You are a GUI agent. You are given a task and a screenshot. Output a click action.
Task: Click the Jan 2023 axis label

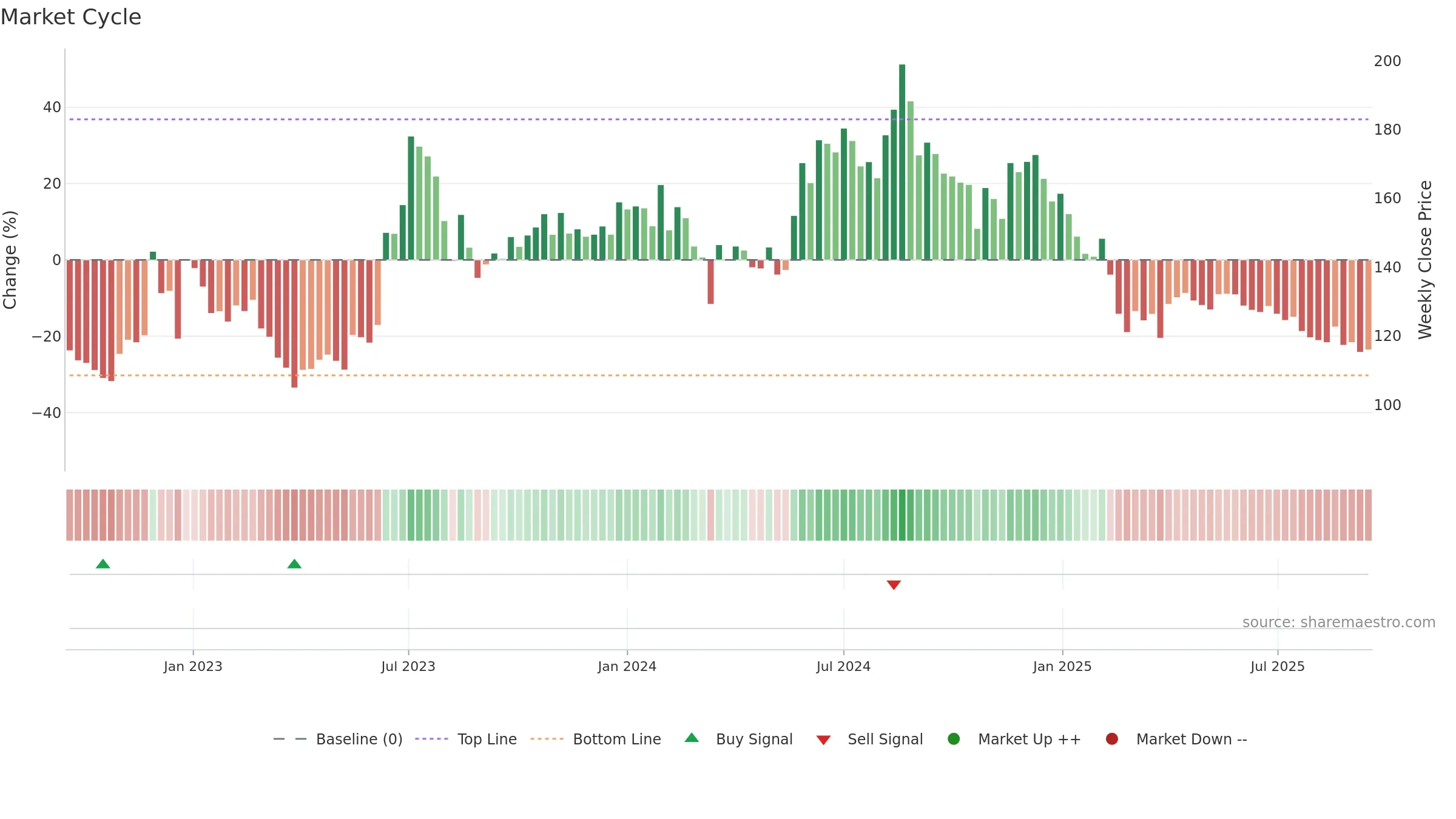[x=193, y=666]
